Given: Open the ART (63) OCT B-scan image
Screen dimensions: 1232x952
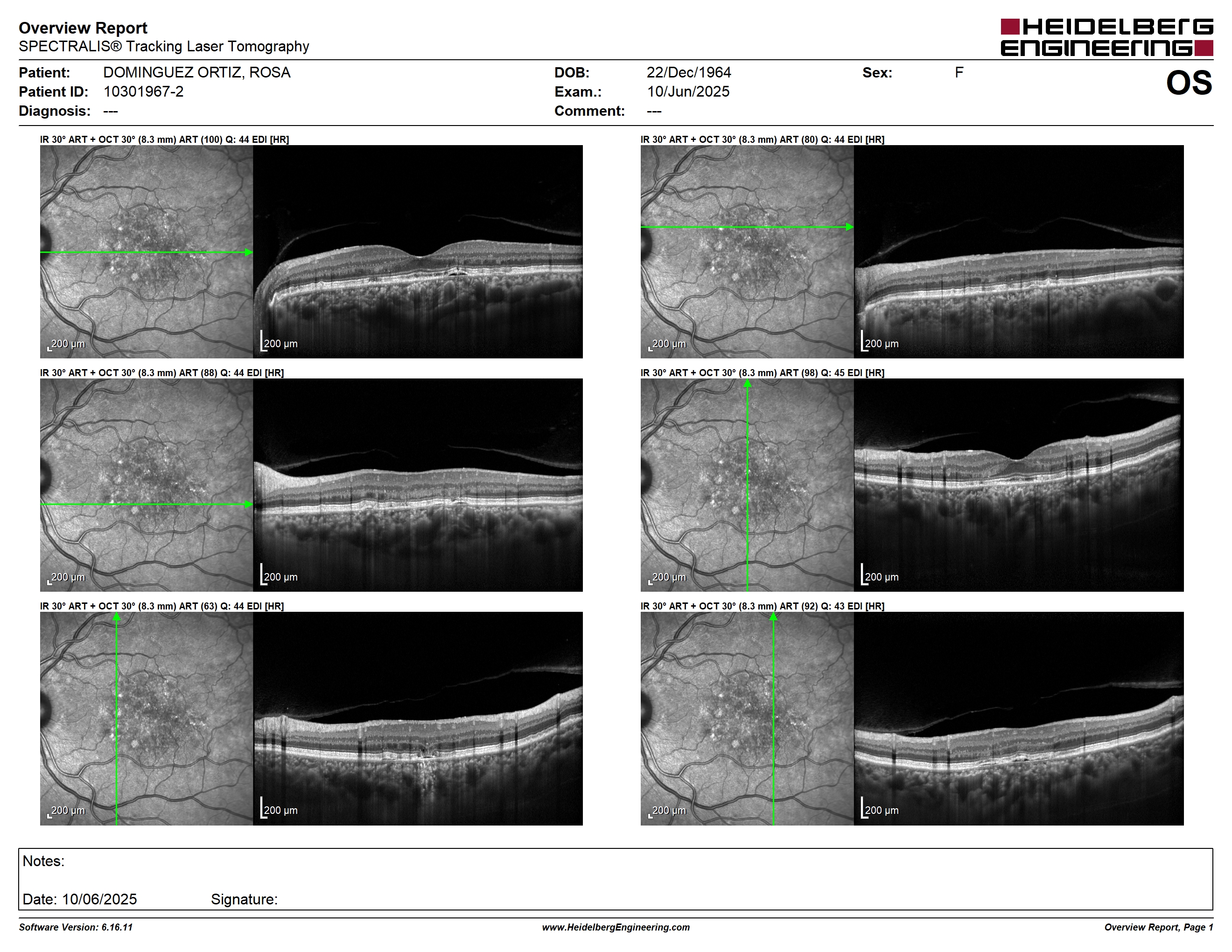Looking at the screenshot, I should (418, 719).
